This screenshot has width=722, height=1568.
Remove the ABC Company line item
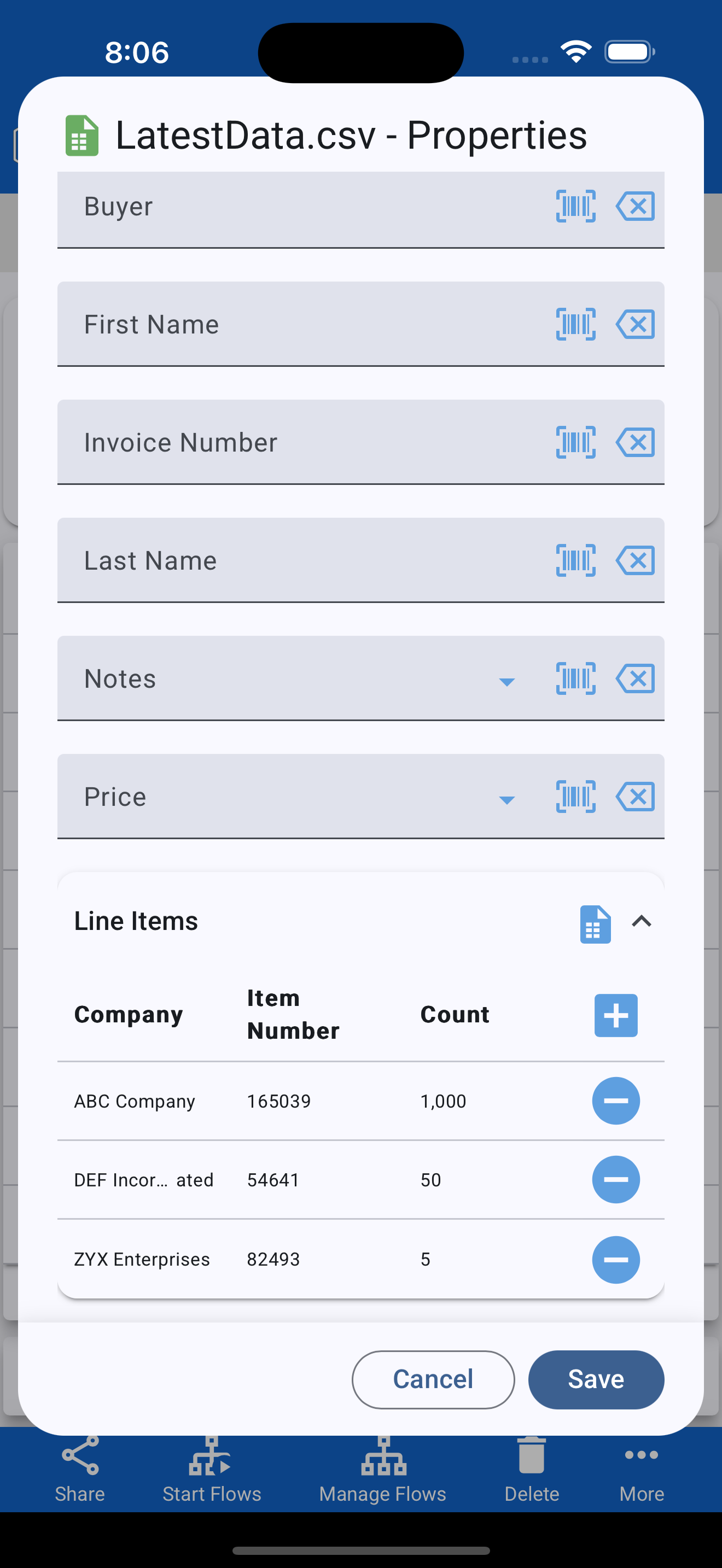point(615,1101)
